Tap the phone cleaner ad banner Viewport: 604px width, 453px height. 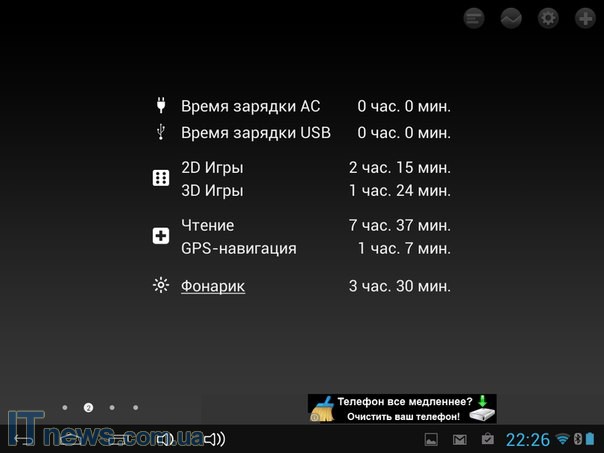[x=402, y=408]
